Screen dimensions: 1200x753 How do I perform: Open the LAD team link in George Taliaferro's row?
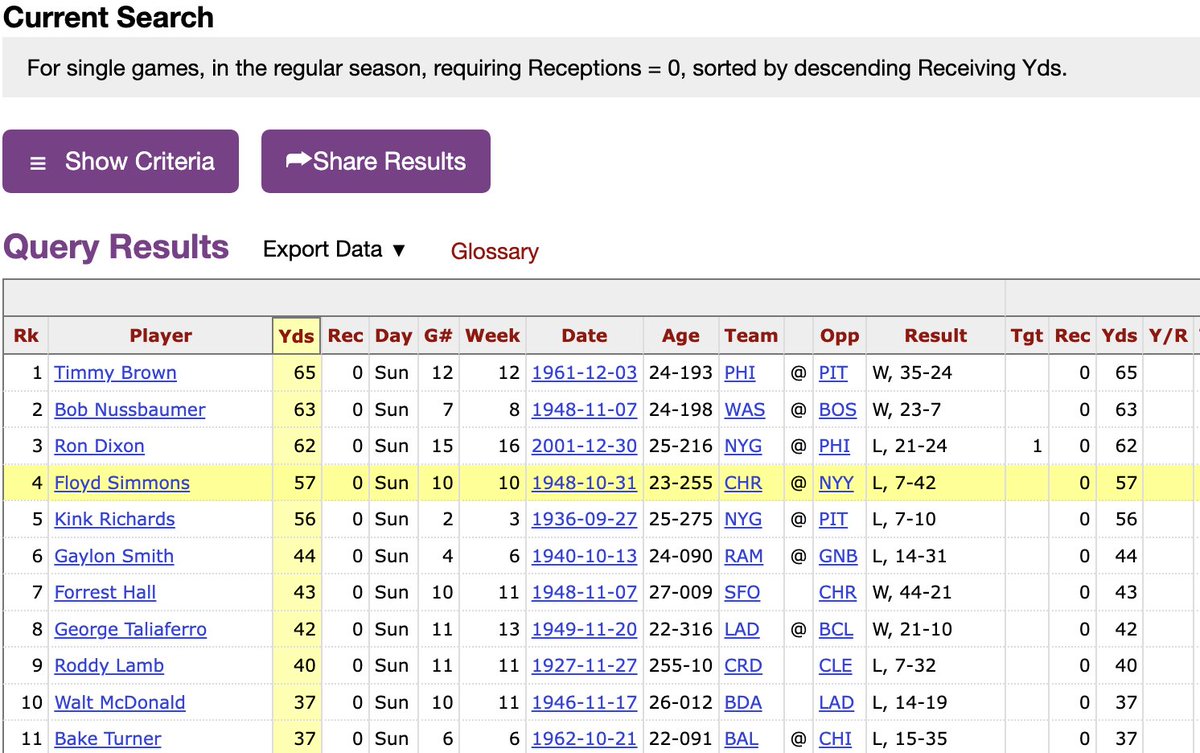click(x=741, y=629)
